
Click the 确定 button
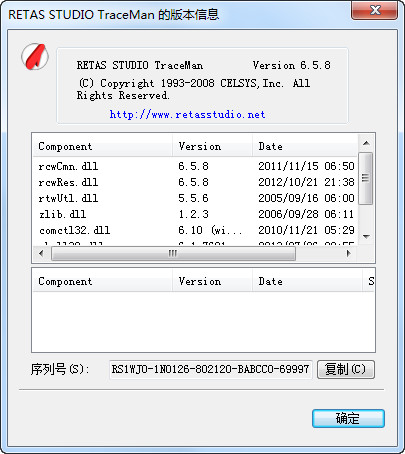[348, 418]
